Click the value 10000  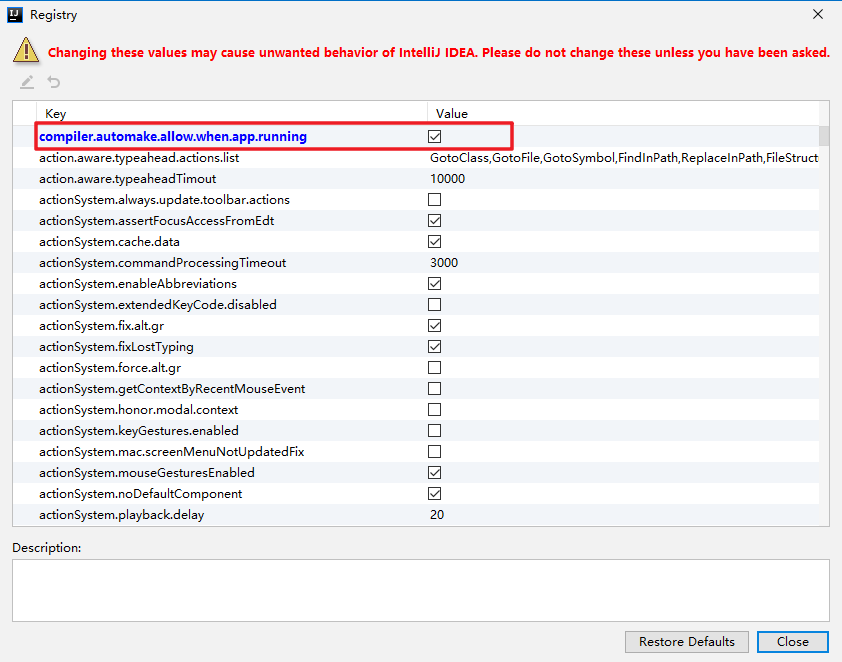[x=447, y=179]
